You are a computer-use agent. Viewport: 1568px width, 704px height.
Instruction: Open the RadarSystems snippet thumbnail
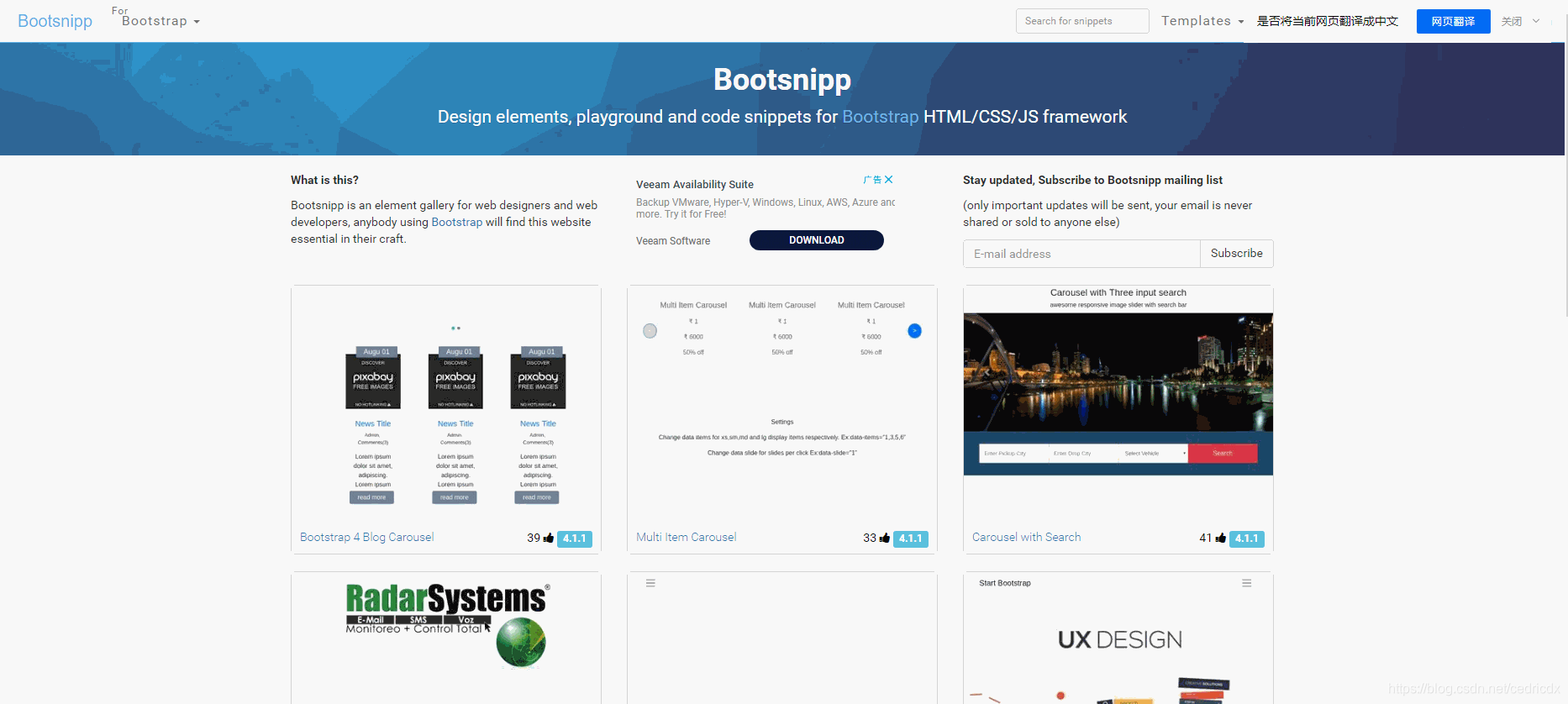446,638
